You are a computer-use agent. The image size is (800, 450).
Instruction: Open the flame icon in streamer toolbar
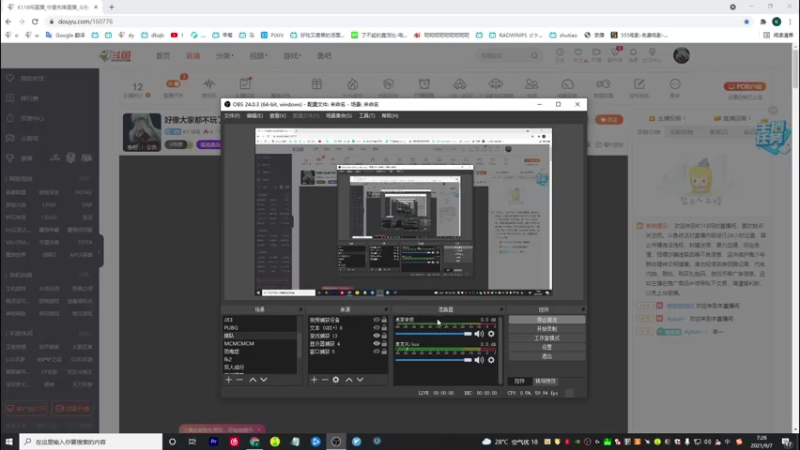point(353,84)
